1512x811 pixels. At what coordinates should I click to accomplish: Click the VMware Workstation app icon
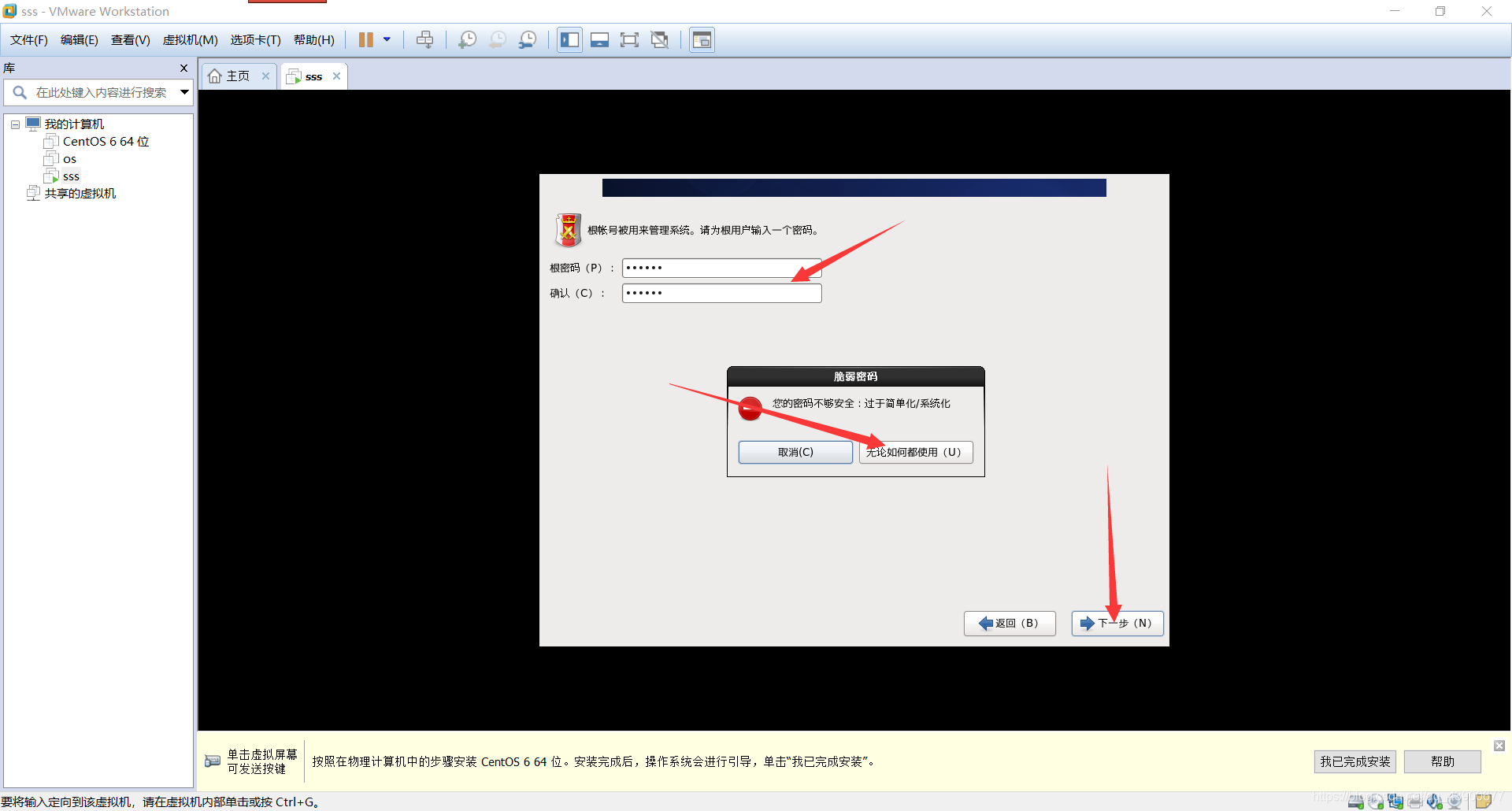[9, 11]
